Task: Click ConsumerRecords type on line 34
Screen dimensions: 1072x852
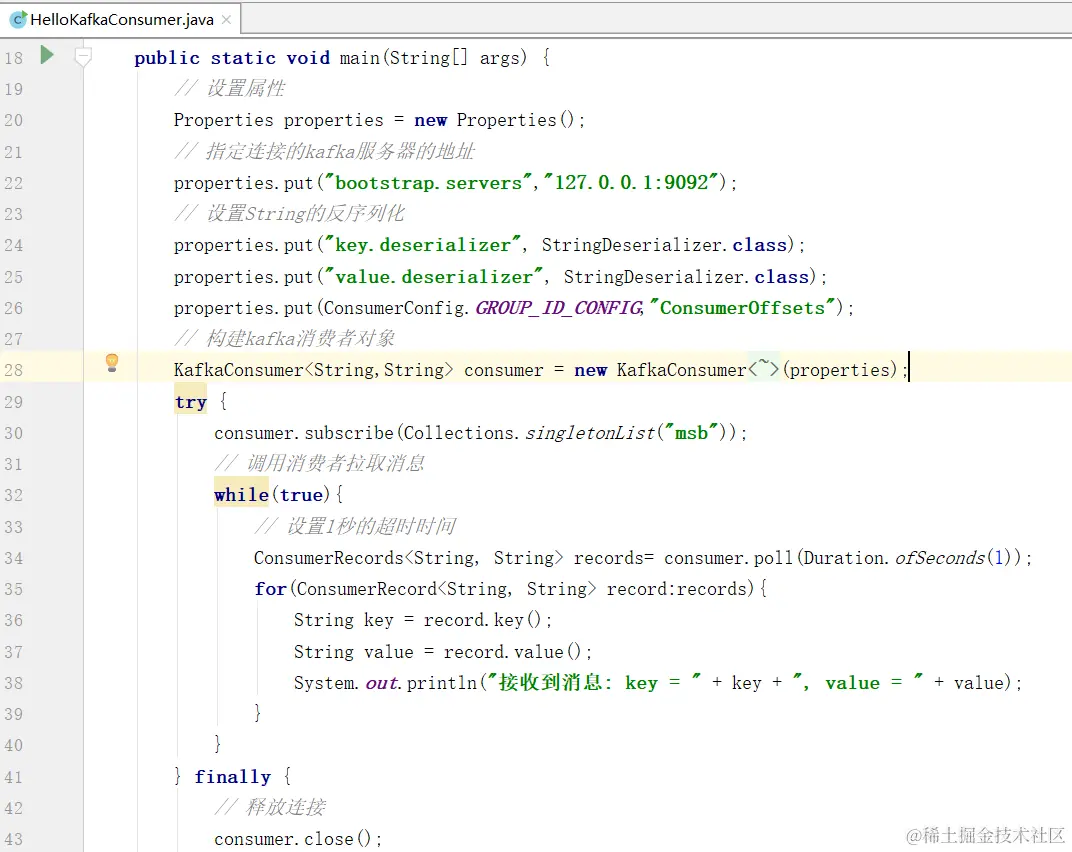Action: pyautogui.click(x=329, y=558)
